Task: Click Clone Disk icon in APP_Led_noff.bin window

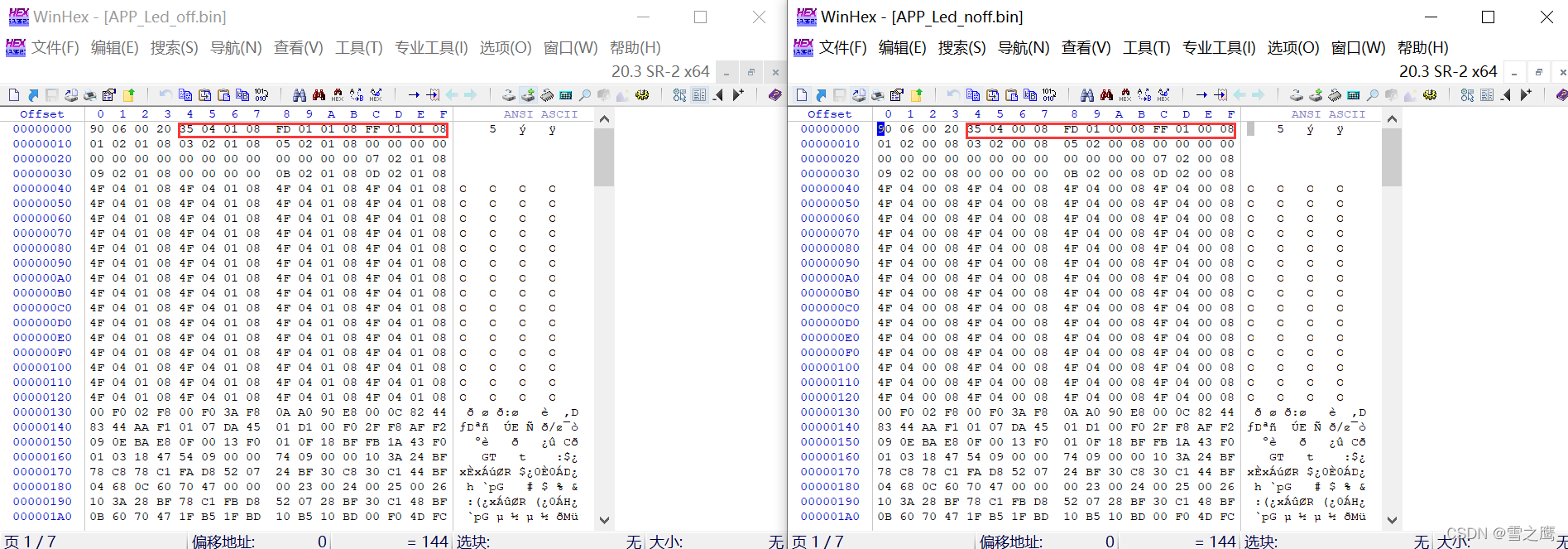Action: [1316, 95]
